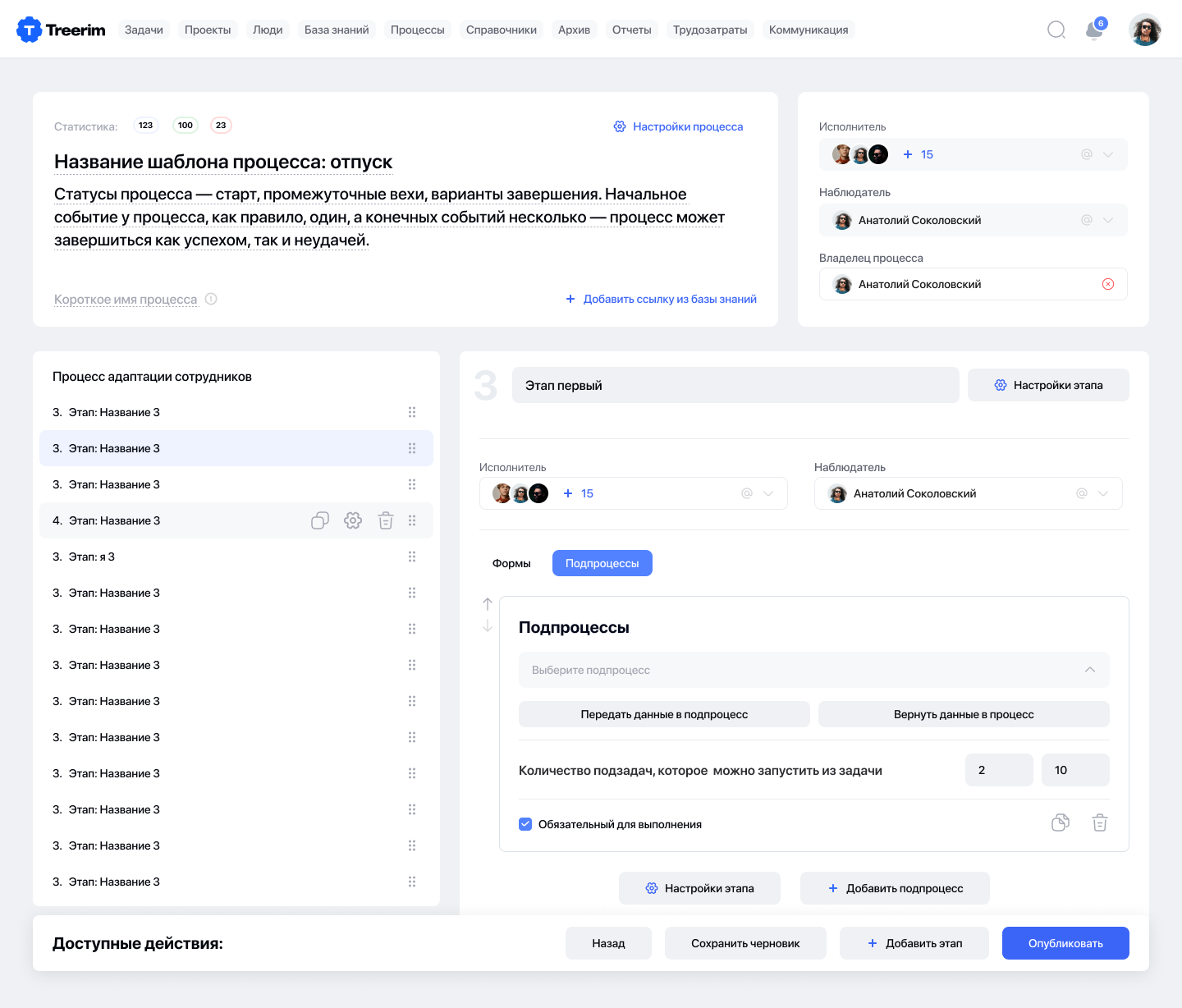Open the Процессы menu item
Viewport: 1182px width, 1008px height.
(x=417, y=30)
